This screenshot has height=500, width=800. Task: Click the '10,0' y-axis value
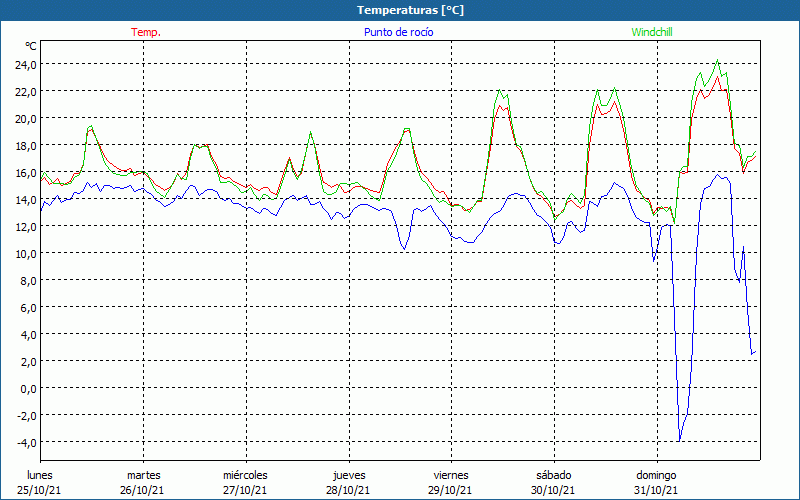point(26,253)
